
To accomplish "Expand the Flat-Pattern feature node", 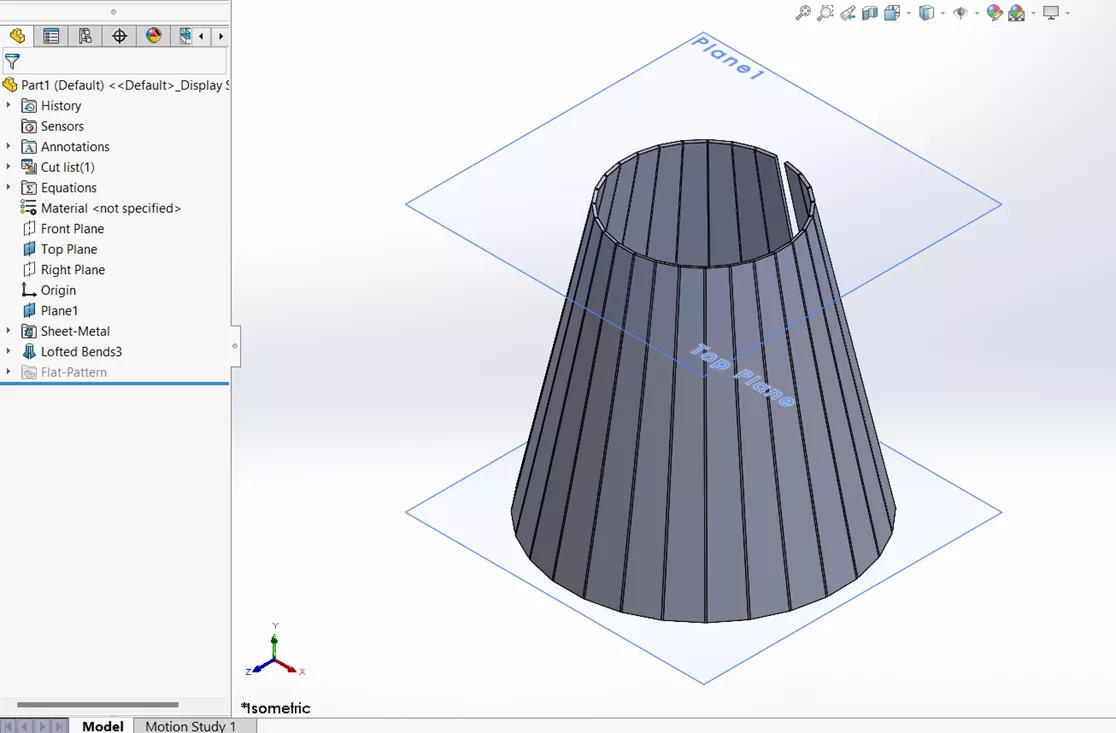I will tap(9, 371).
